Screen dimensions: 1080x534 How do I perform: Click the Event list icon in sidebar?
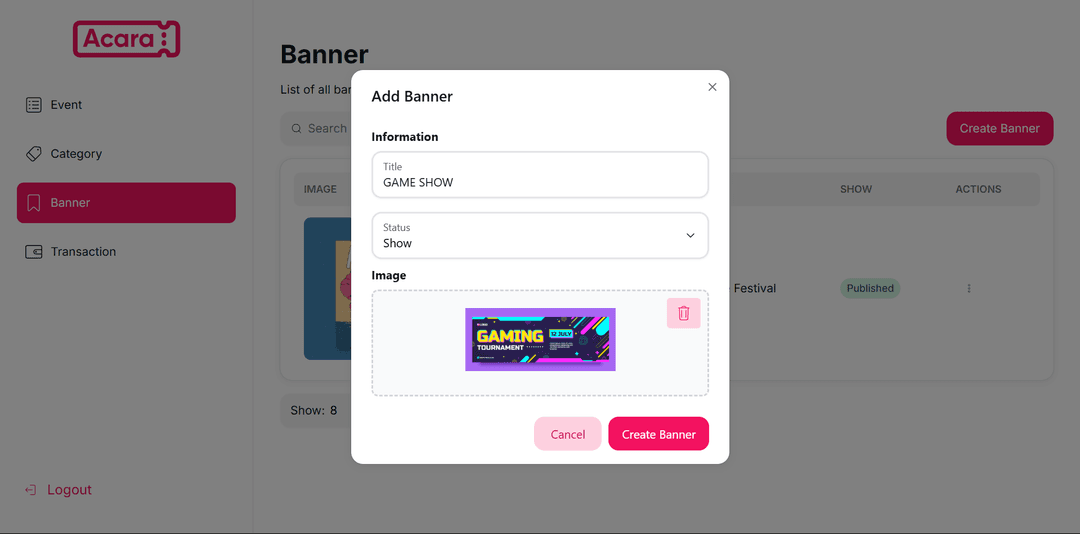point(33,105)
